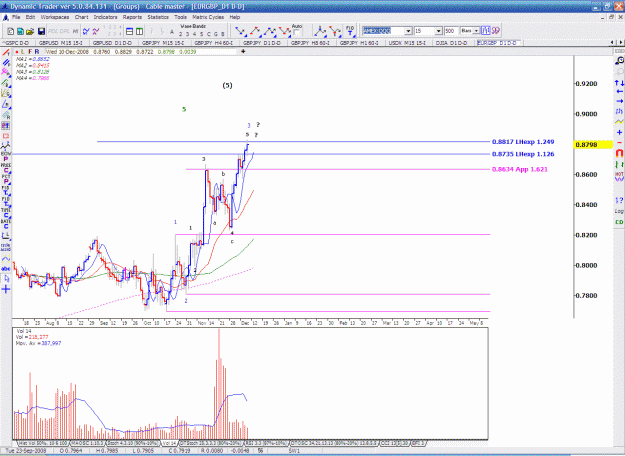Screen dimensions: 625x456
Task: Open the Workspaces menu
Action: pyautogui.click(x=55, y=17)
